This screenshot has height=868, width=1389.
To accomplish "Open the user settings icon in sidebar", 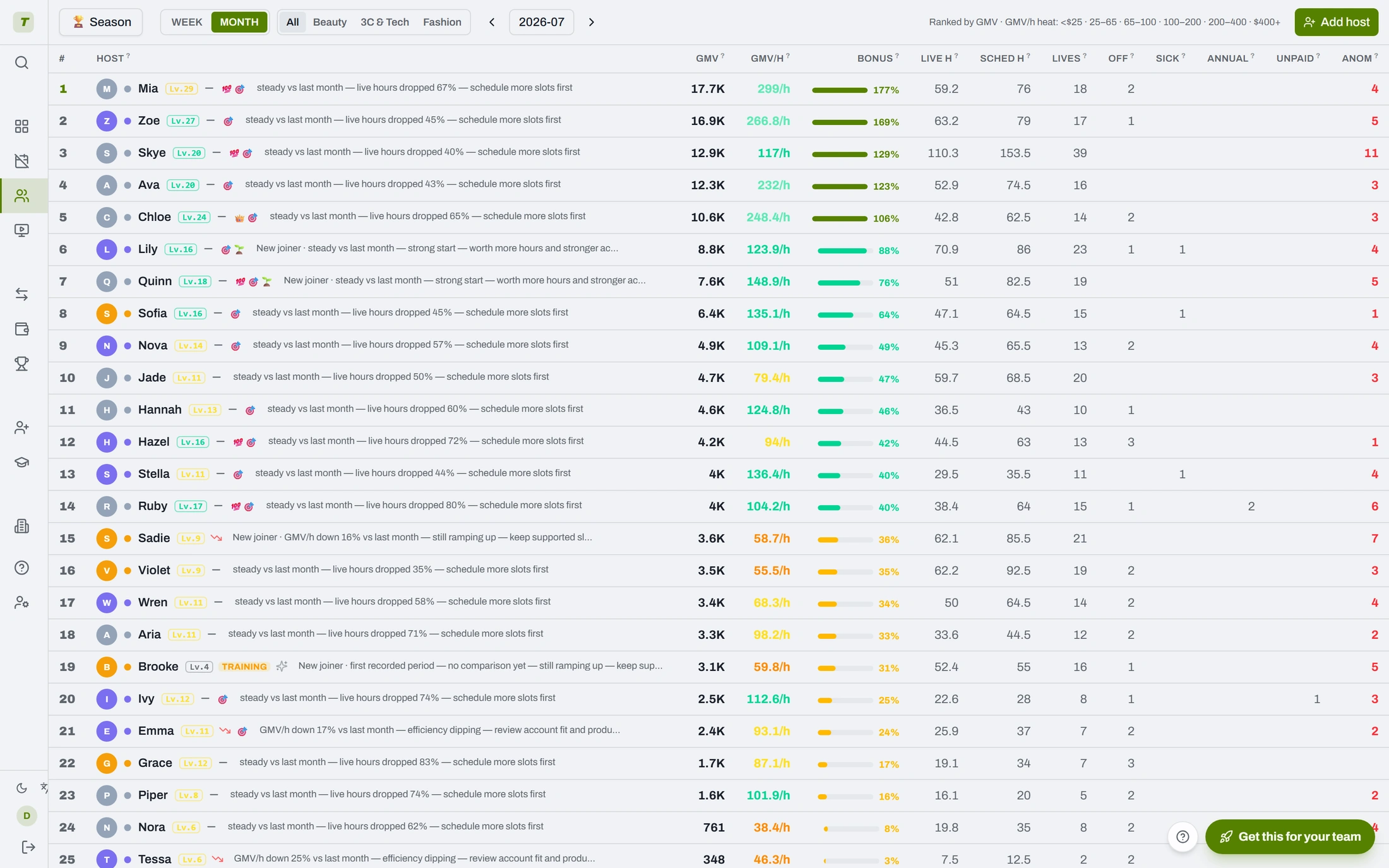I will 21,602.
